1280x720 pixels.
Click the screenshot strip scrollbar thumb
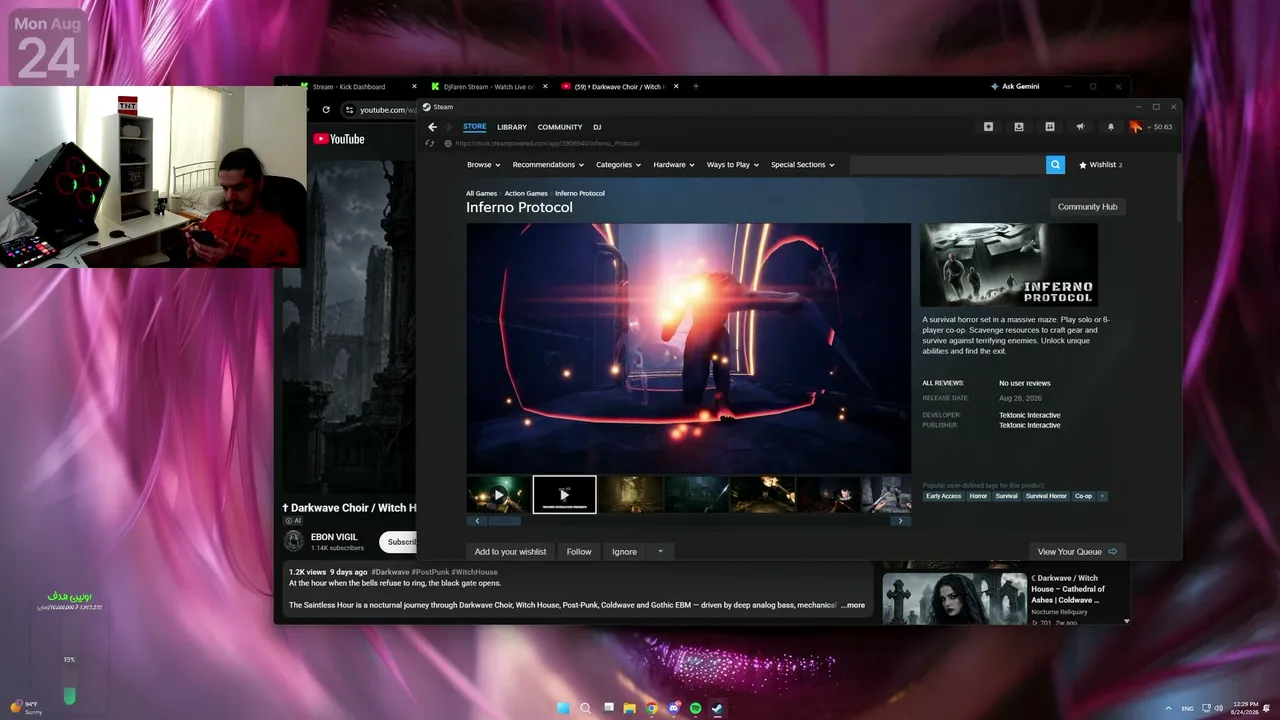[504, 521]
